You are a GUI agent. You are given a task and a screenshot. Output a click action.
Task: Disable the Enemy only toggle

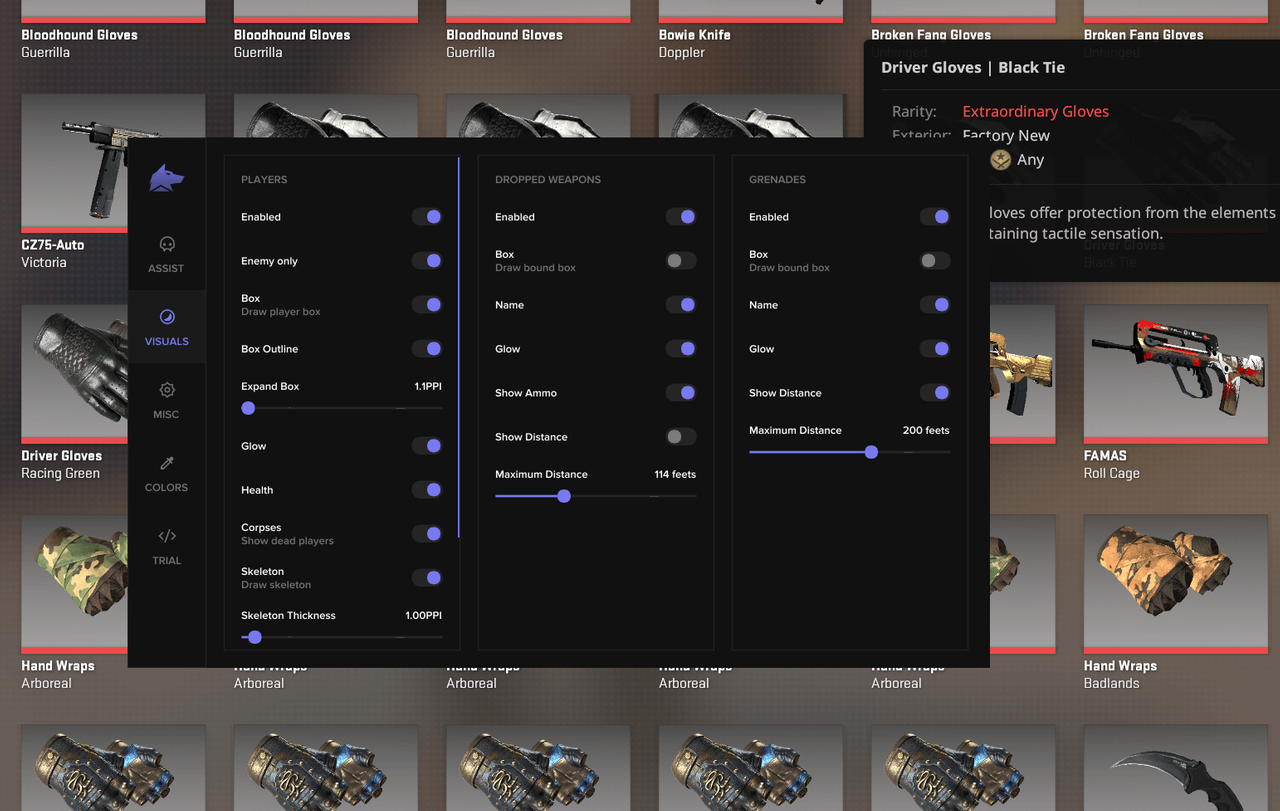coord(427,261)
